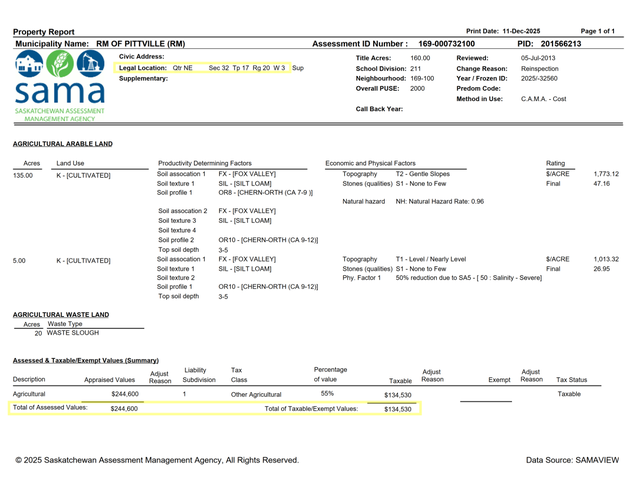Click the Assessed & Taxable/Exempt Values heading
Viewport: 640px width, 494px height.
[x=85, y=360]
